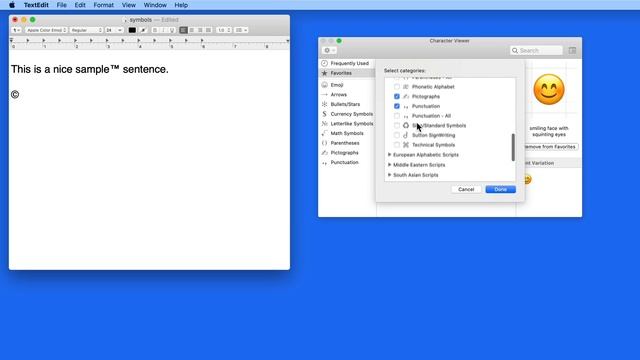
Task: Open the TextEdit application menu
Action: (x=36, y=5)
